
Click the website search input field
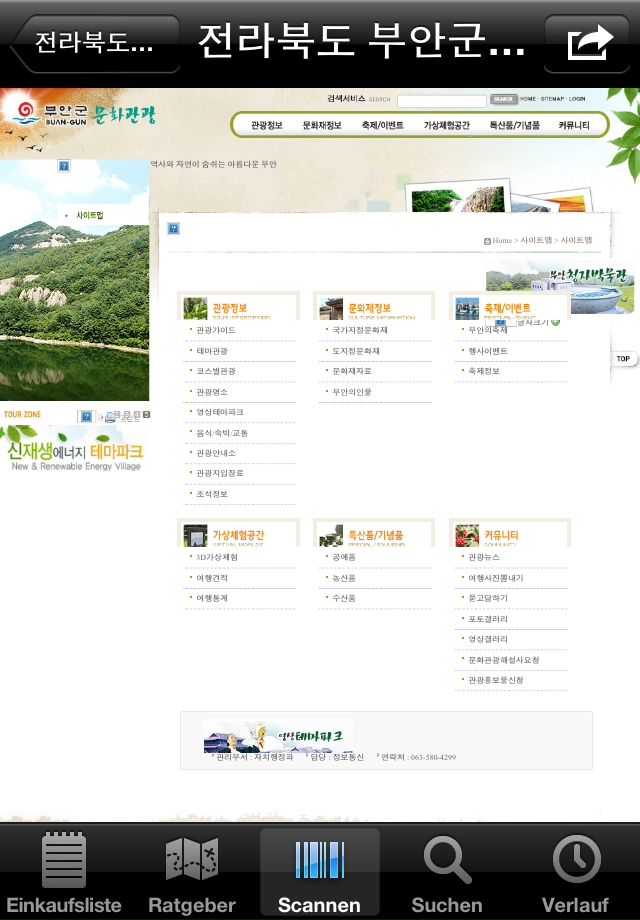441,100
